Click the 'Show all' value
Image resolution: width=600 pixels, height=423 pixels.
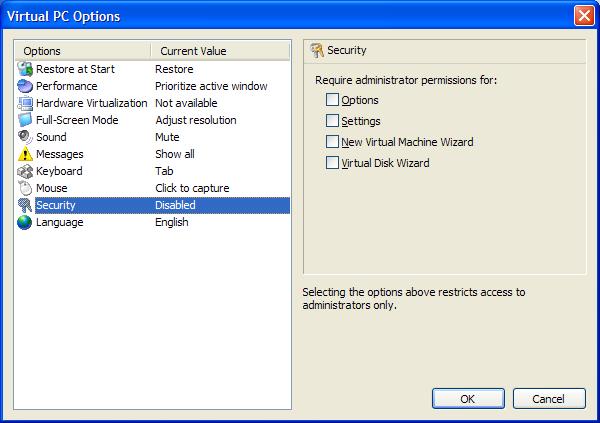coord(175,154)
